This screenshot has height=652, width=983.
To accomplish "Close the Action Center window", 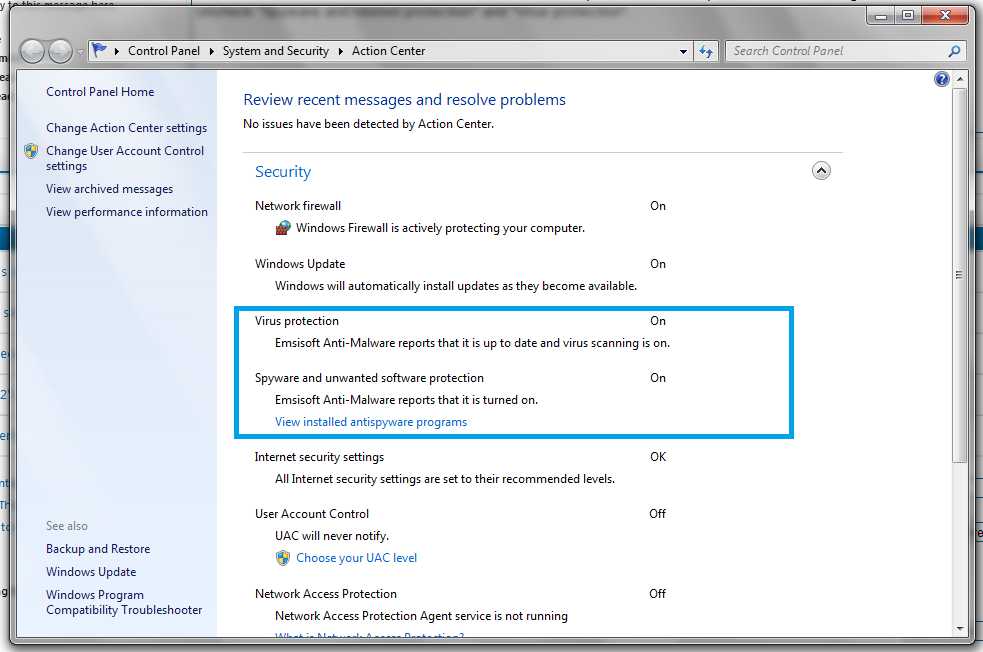I will coord(945,16).
